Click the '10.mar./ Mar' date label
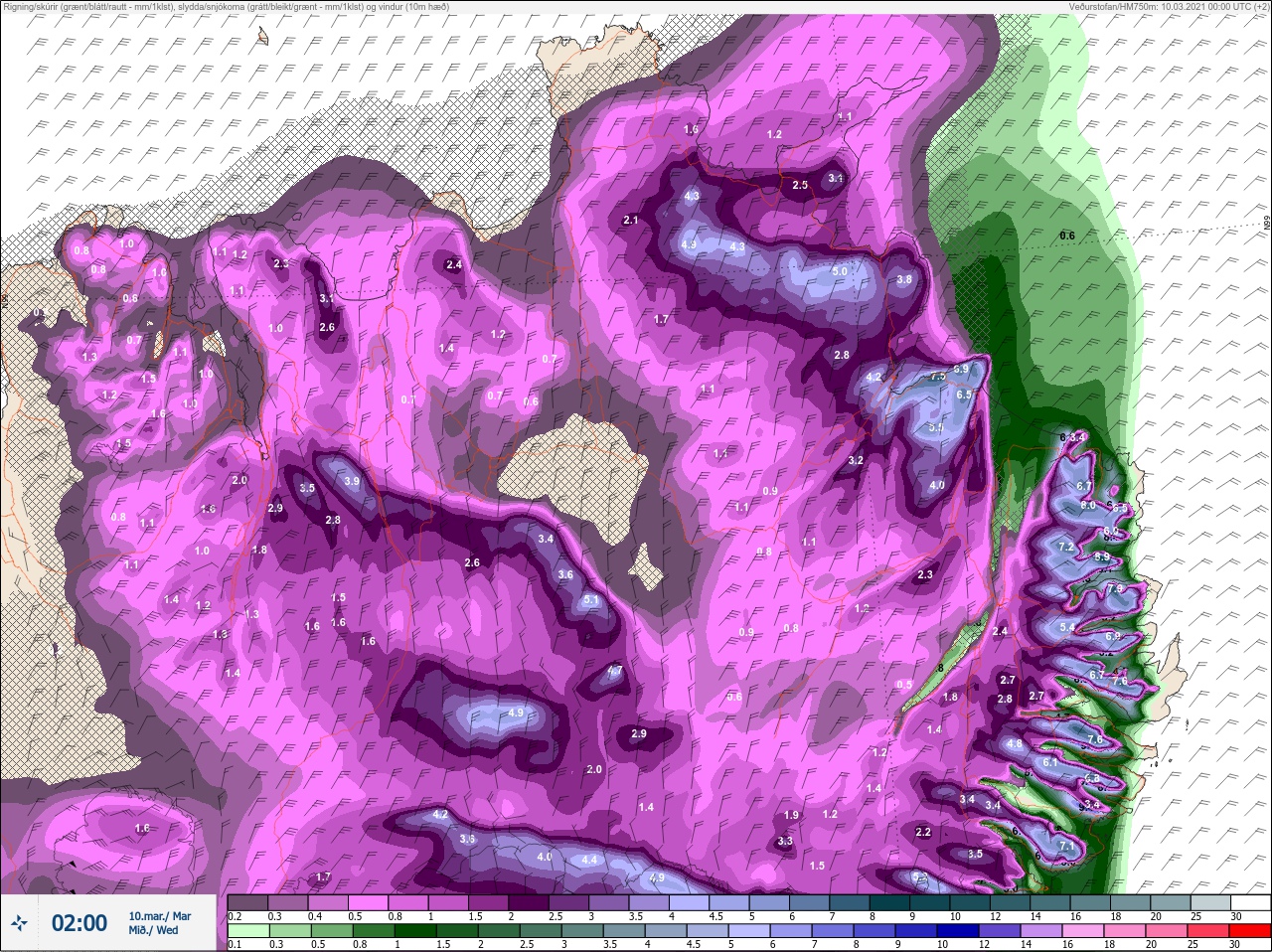The height and width of the screenshot is (952, 1272). tap(159, 916)
